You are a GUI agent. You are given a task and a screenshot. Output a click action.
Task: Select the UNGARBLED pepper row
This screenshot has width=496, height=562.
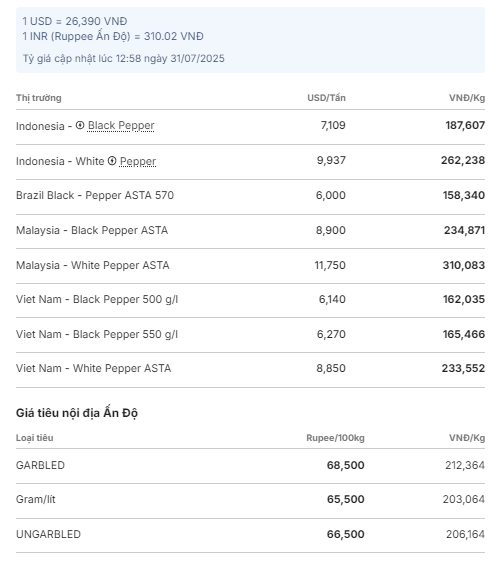[x=250, y=534]
